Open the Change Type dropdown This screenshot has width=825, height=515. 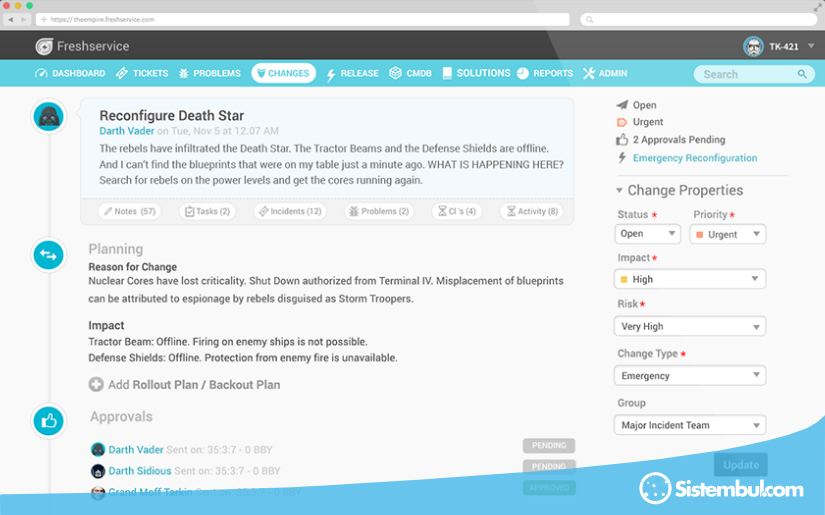click(x=690, y=376)
